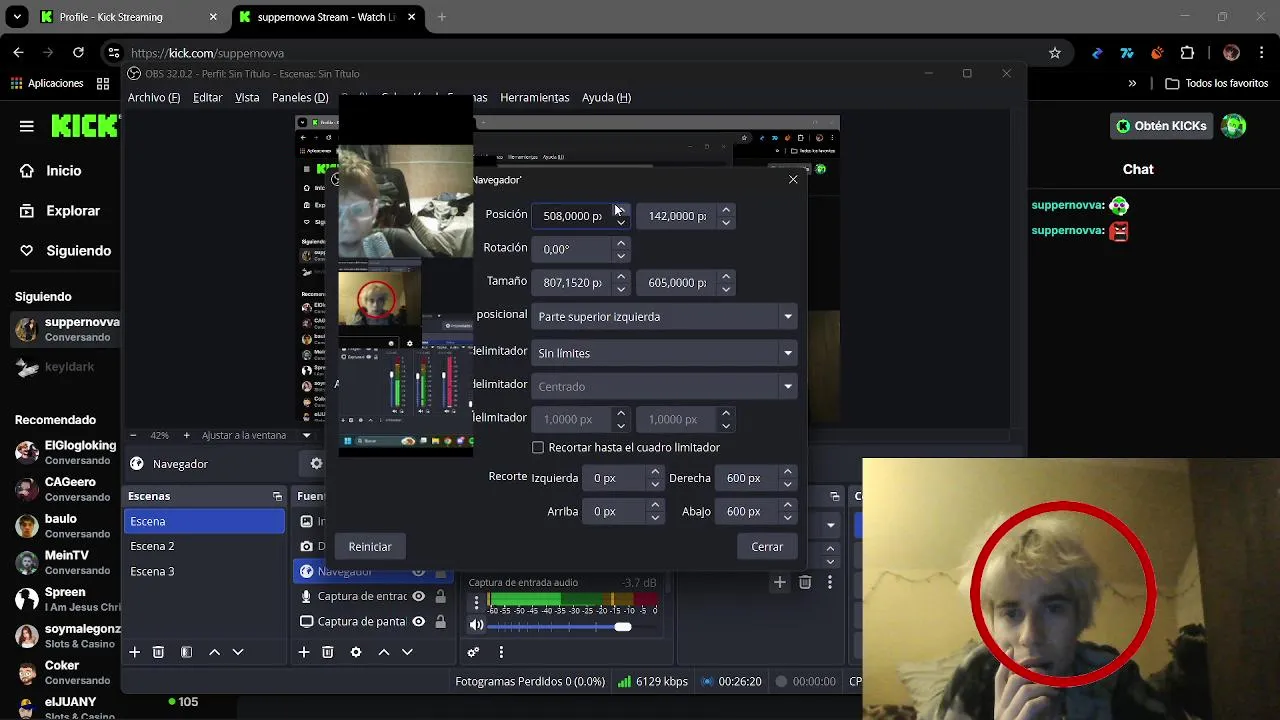The height and width of the screenshot is (720, 1280).
Task: Enable Recortar hasta el cuadro limitador
Action: click(x=538, y=448)
